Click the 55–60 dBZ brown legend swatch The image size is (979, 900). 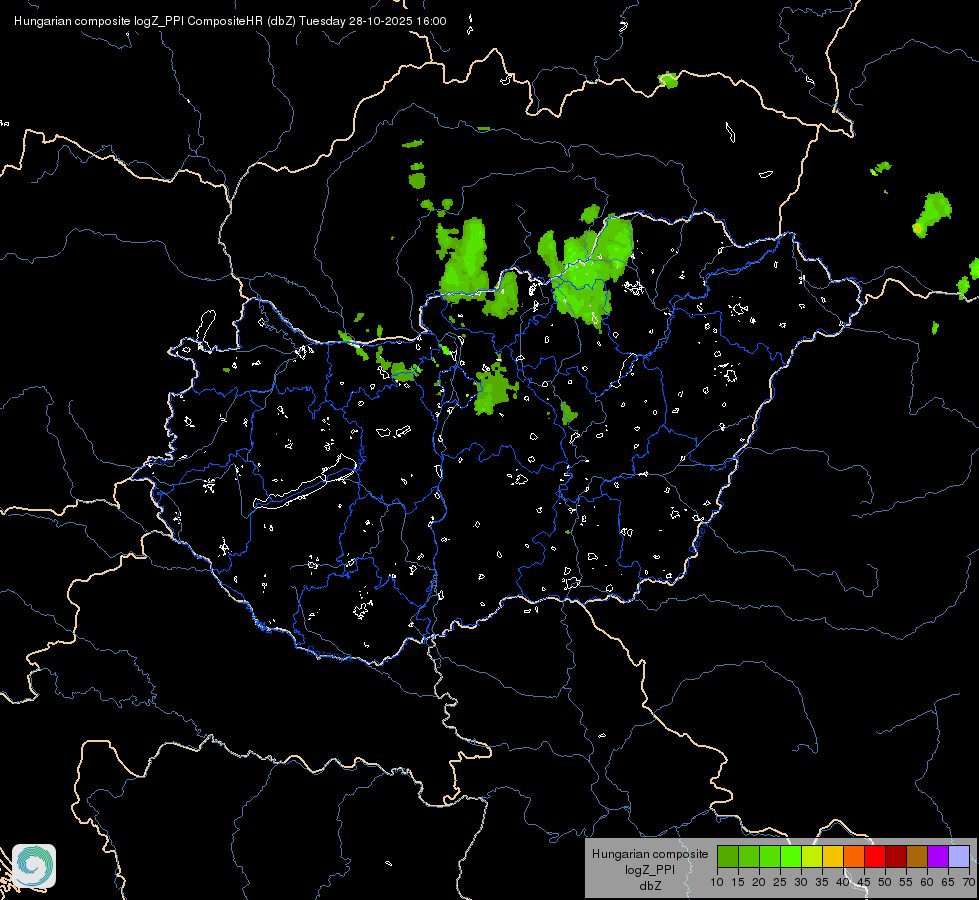tap(917, 857)
